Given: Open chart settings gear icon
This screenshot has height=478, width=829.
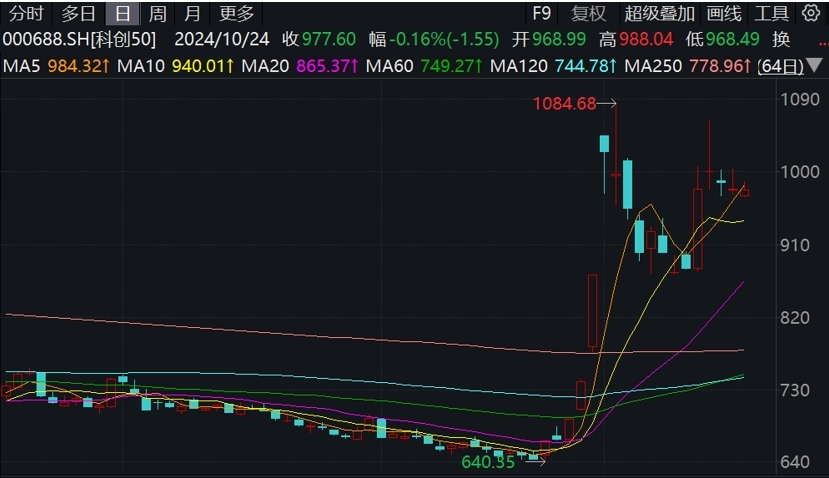Looking at the screenshot, I should [810, 13].
